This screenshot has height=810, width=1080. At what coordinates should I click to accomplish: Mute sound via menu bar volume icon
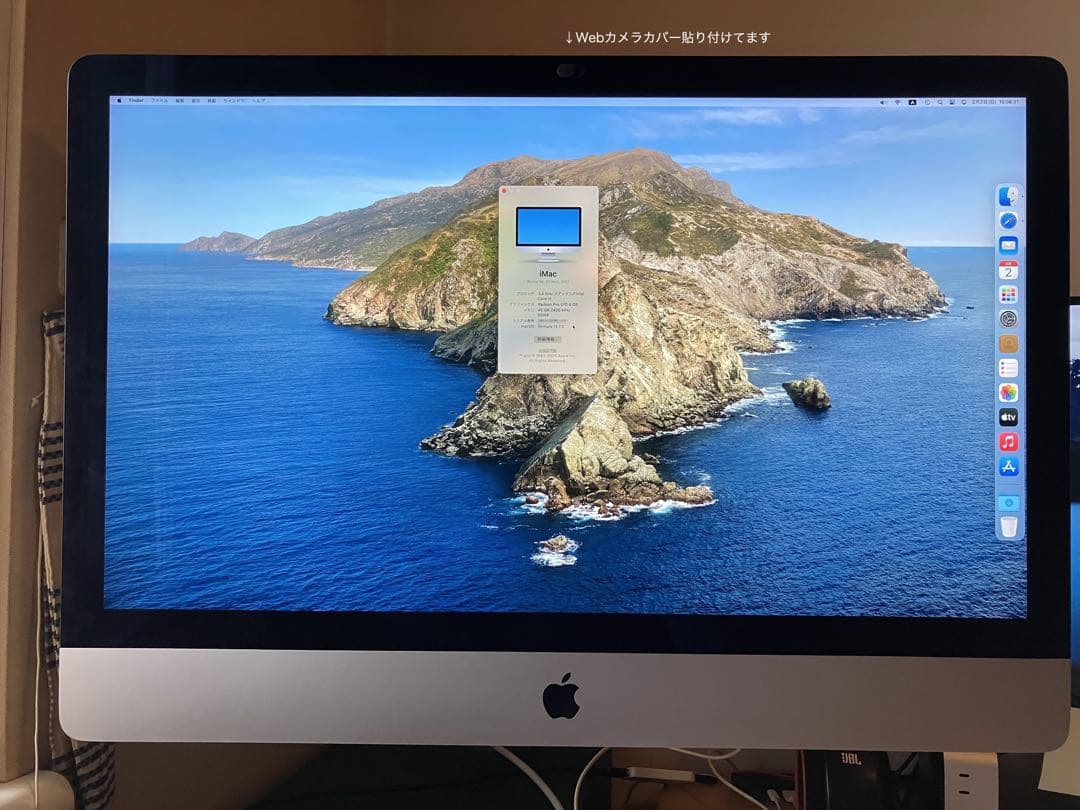[x=883, y=102]
